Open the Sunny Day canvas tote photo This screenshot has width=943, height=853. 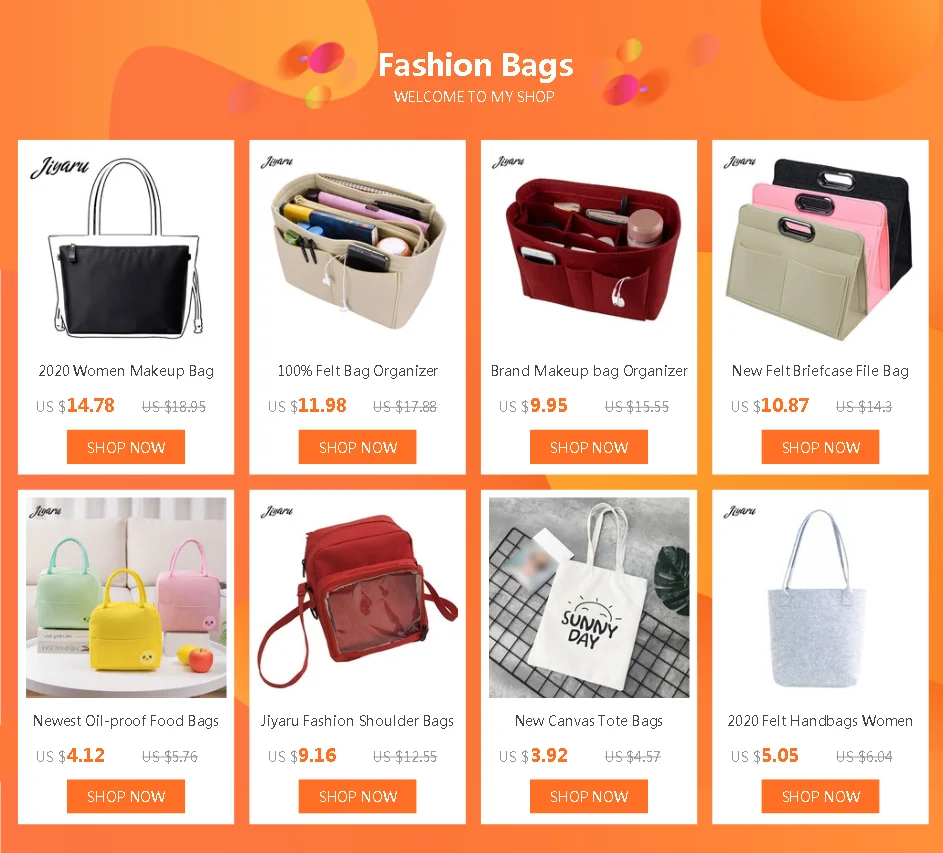pos(589,597)
